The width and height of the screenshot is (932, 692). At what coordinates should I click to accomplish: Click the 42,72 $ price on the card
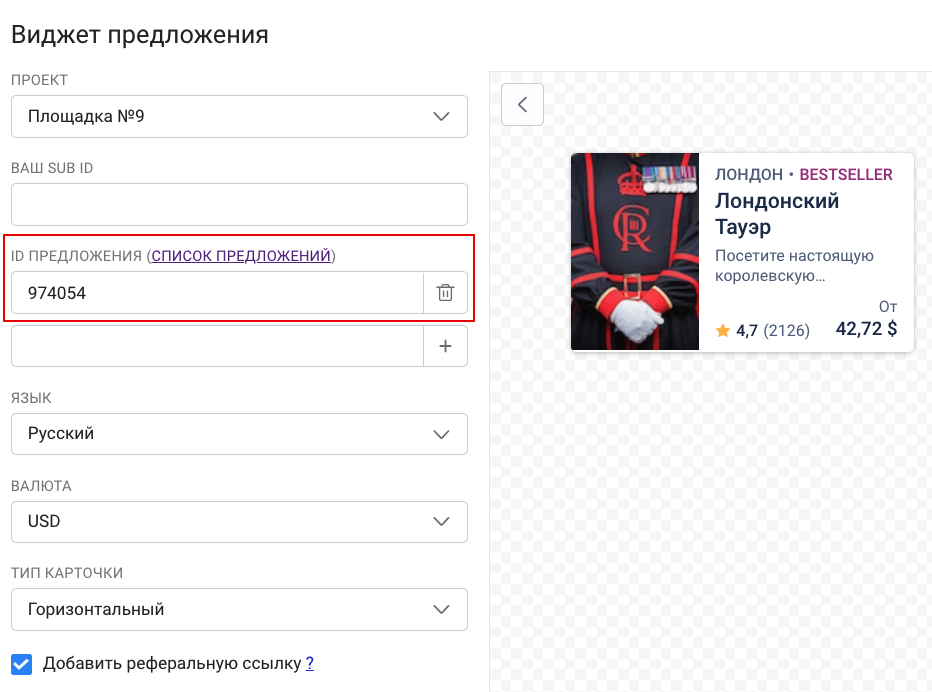(866, 329)
